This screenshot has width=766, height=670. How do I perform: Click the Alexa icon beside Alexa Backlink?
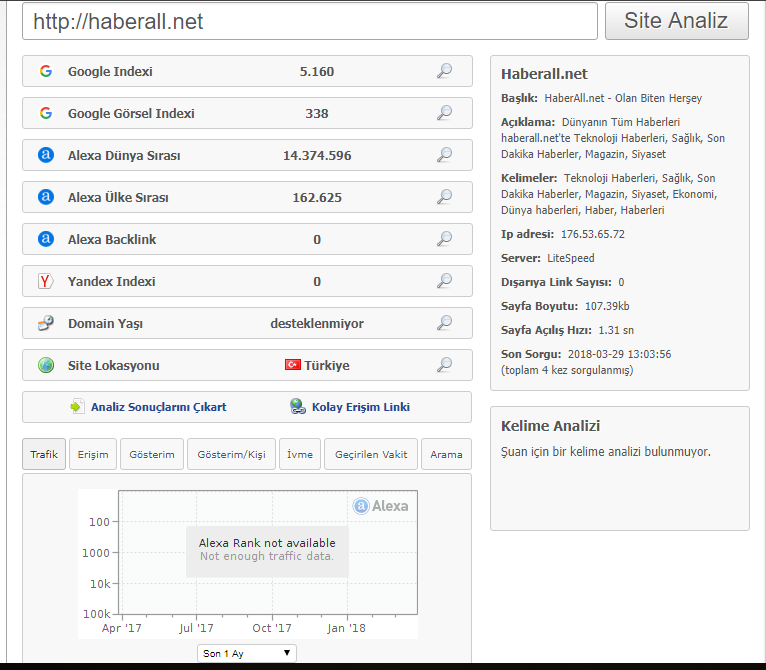46,239
